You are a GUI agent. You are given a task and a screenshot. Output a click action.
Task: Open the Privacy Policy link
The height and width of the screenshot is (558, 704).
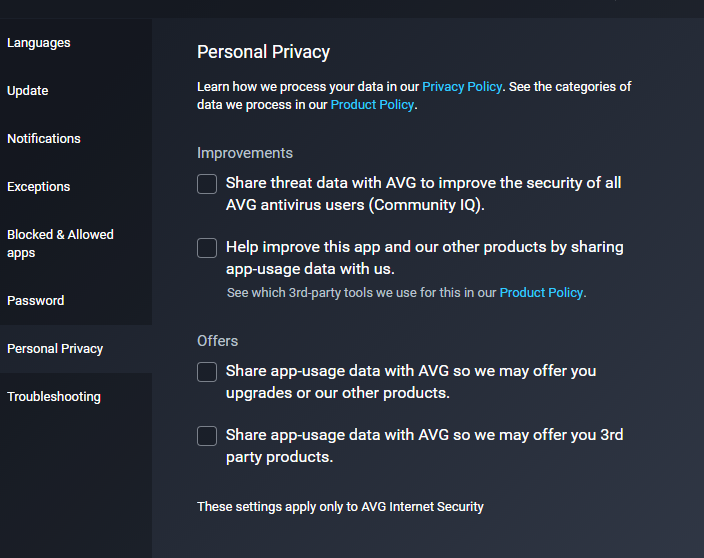pos(462,87)
